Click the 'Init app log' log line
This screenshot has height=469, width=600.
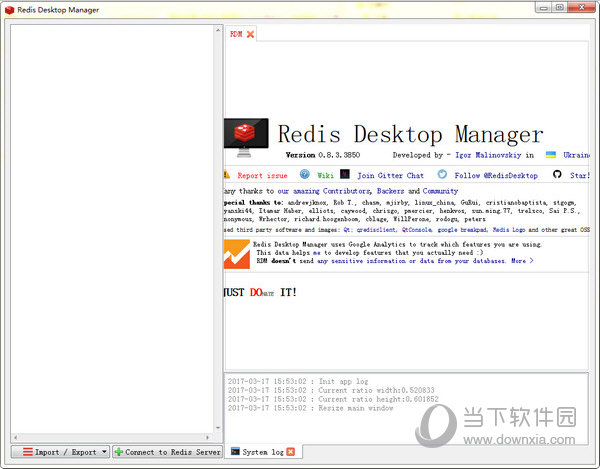point(298,381)
